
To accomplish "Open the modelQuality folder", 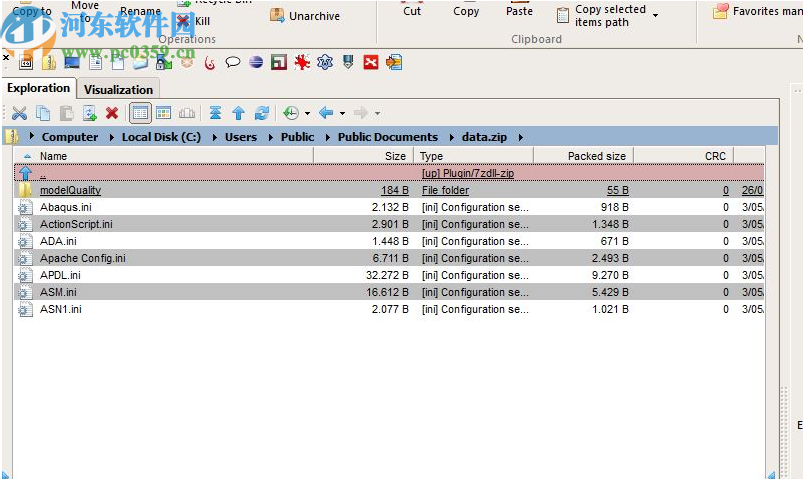I will (x=70, y=190).
